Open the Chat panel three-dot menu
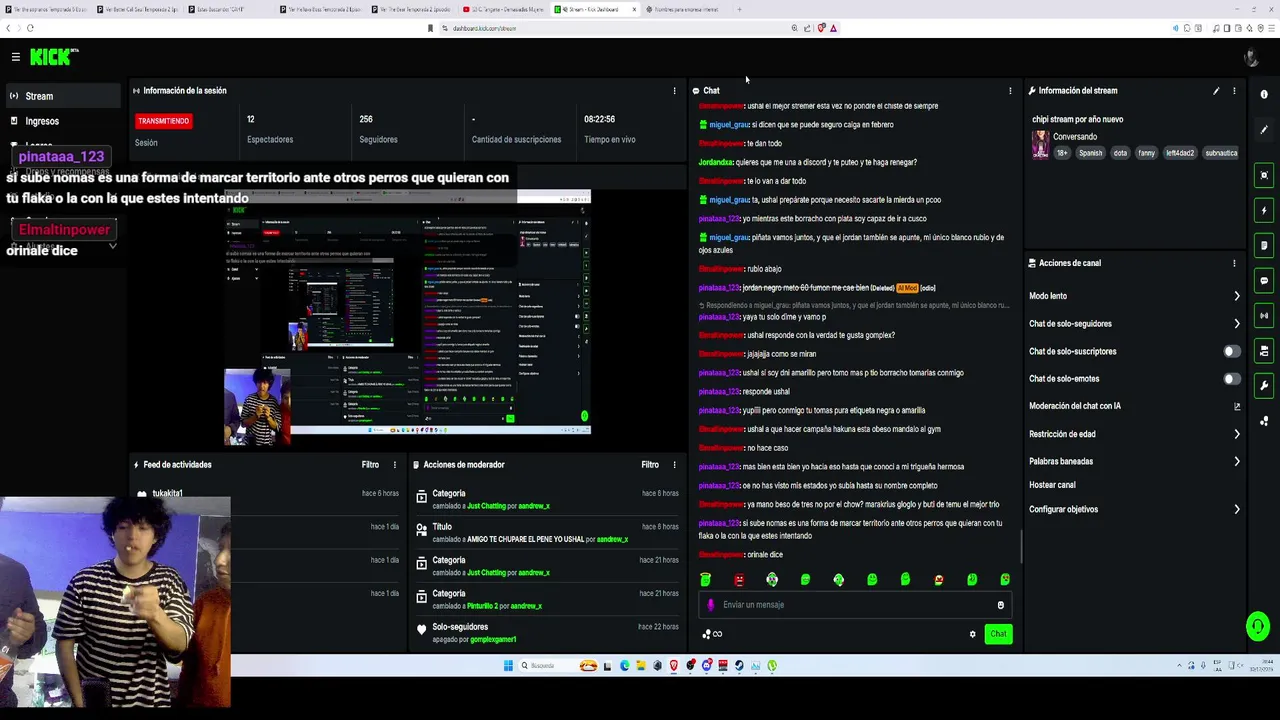Screen dimensions: 1280x720 click(1010, 91)
